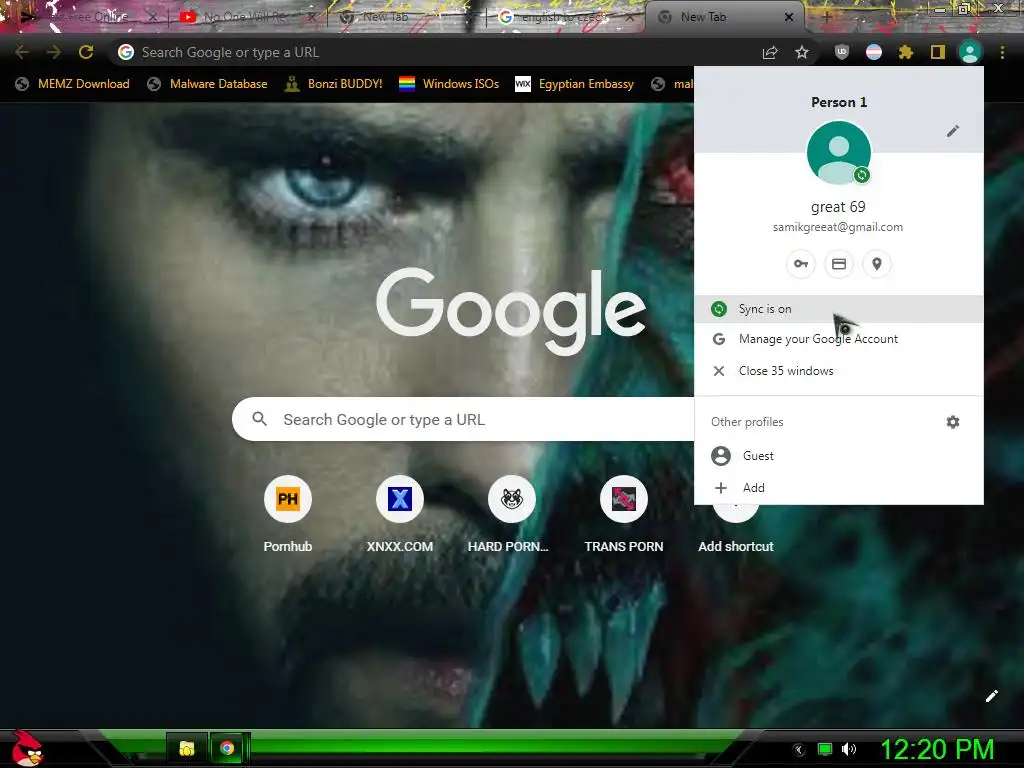1024x768 pixels.
Task: Open the Angry Birds start button
Action: tap(26, 748)
